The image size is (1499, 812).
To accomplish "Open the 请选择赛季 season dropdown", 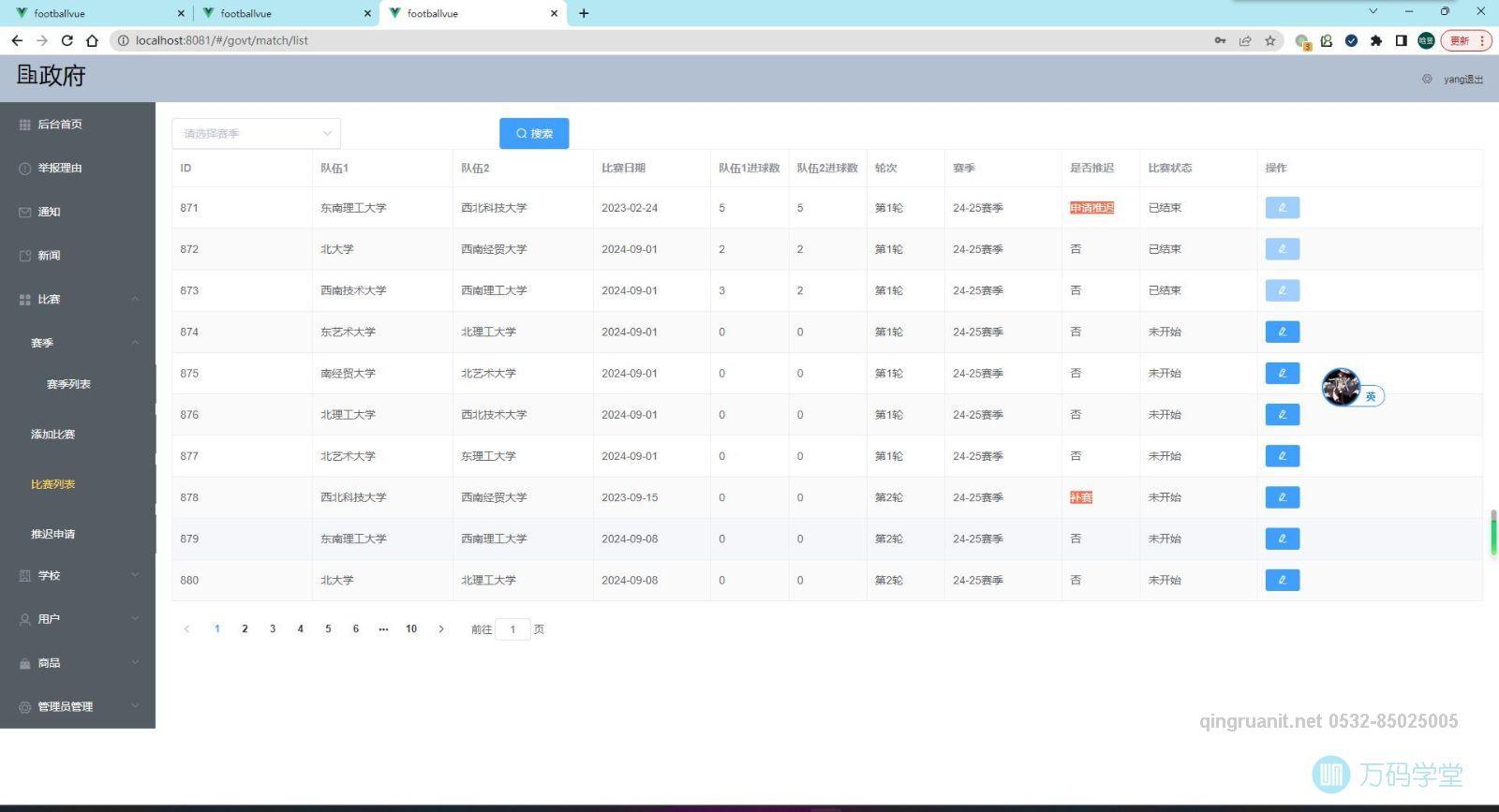I will pos(256,133).
